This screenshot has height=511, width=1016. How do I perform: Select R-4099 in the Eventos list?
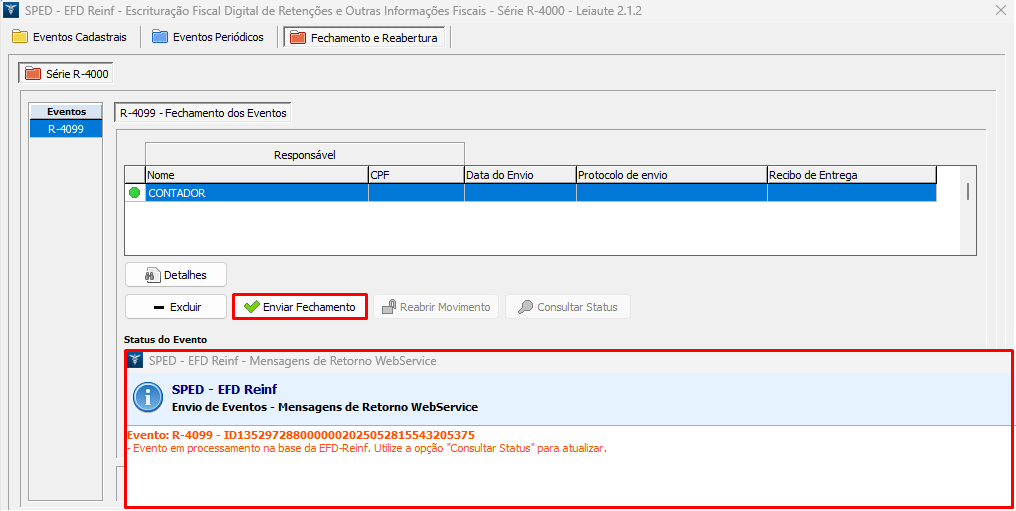pyautogui.click(x=66, y=129)
